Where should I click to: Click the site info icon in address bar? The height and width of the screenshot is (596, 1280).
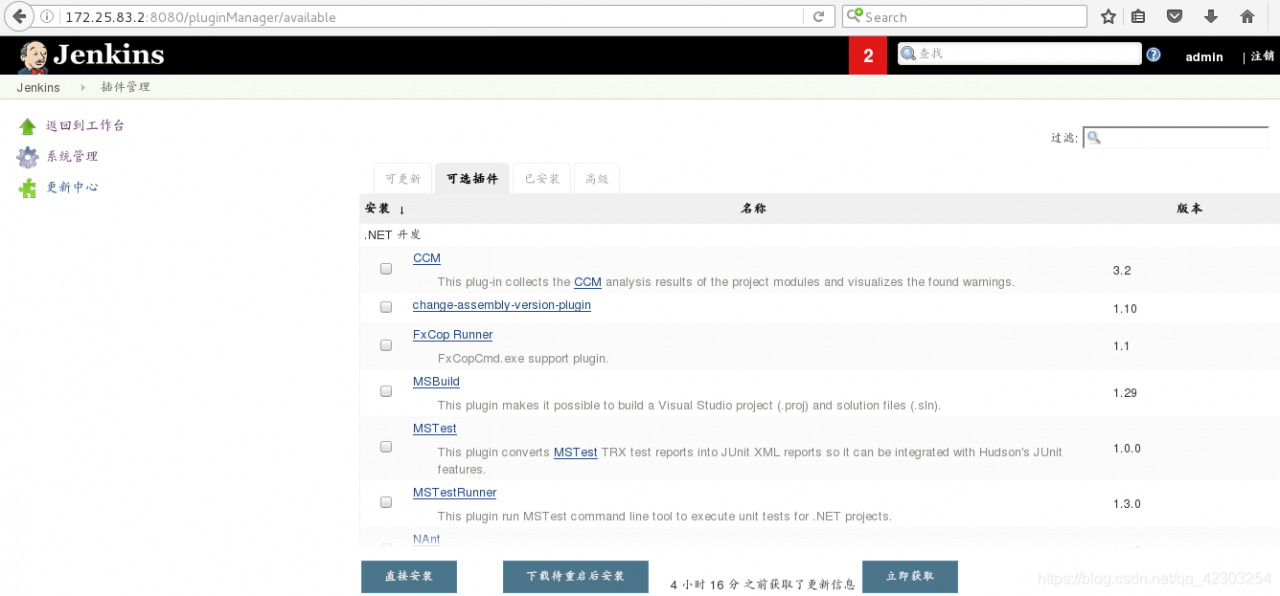tap(48, 17)
